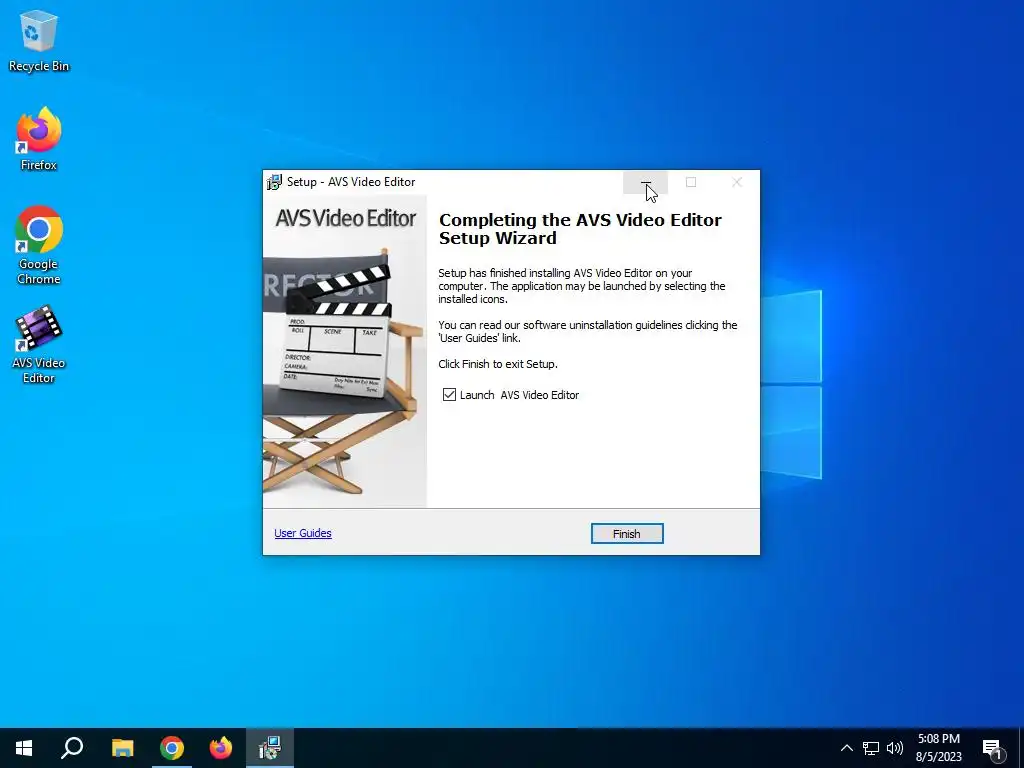1024x768 pixels.
Task: Select the AVS Video Editor desktop shortcut
Action: tap(39, 344)
